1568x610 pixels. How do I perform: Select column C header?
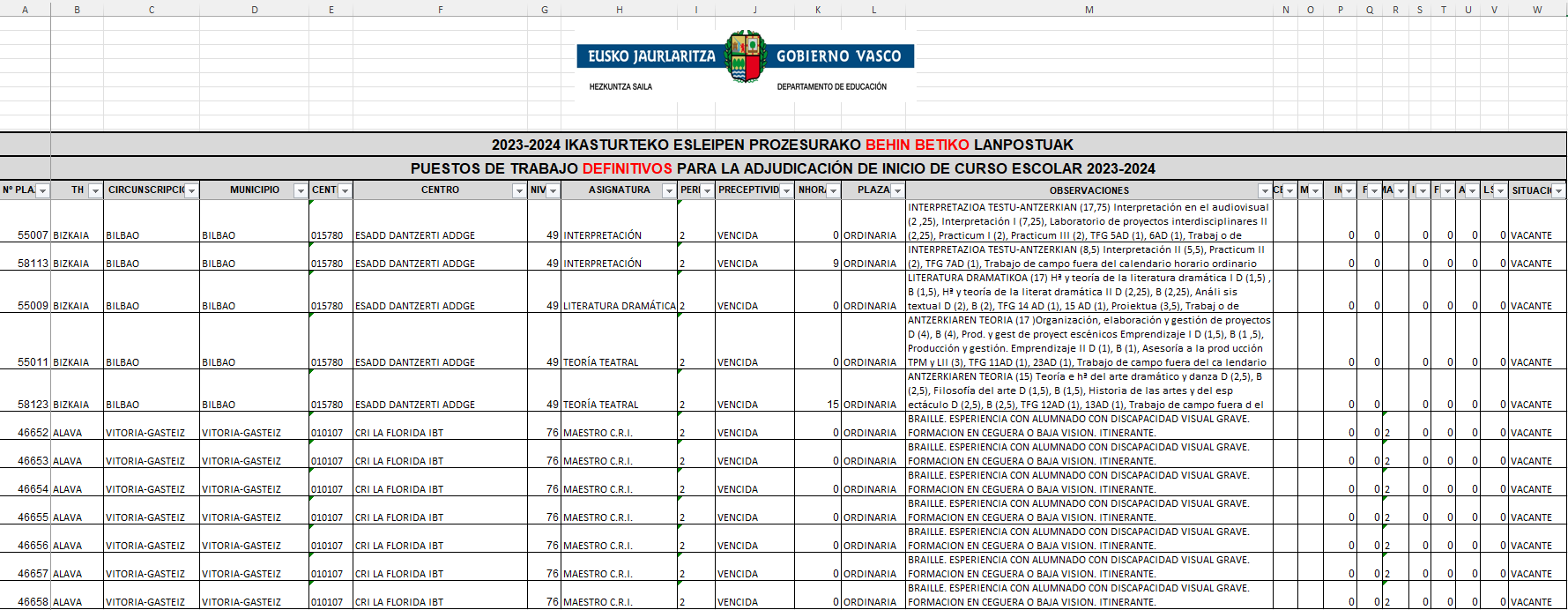[x=152, y=10]
